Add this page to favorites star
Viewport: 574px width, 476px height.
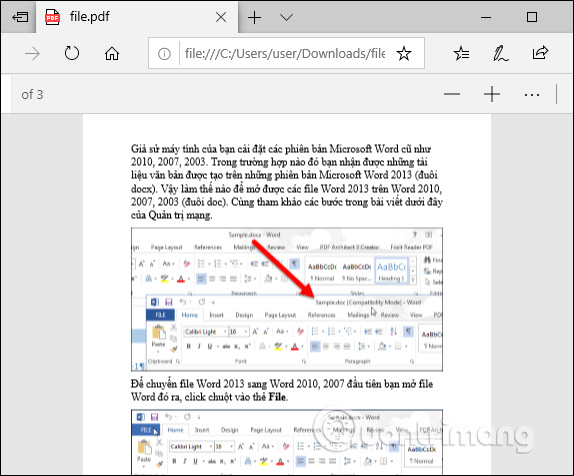404,54
